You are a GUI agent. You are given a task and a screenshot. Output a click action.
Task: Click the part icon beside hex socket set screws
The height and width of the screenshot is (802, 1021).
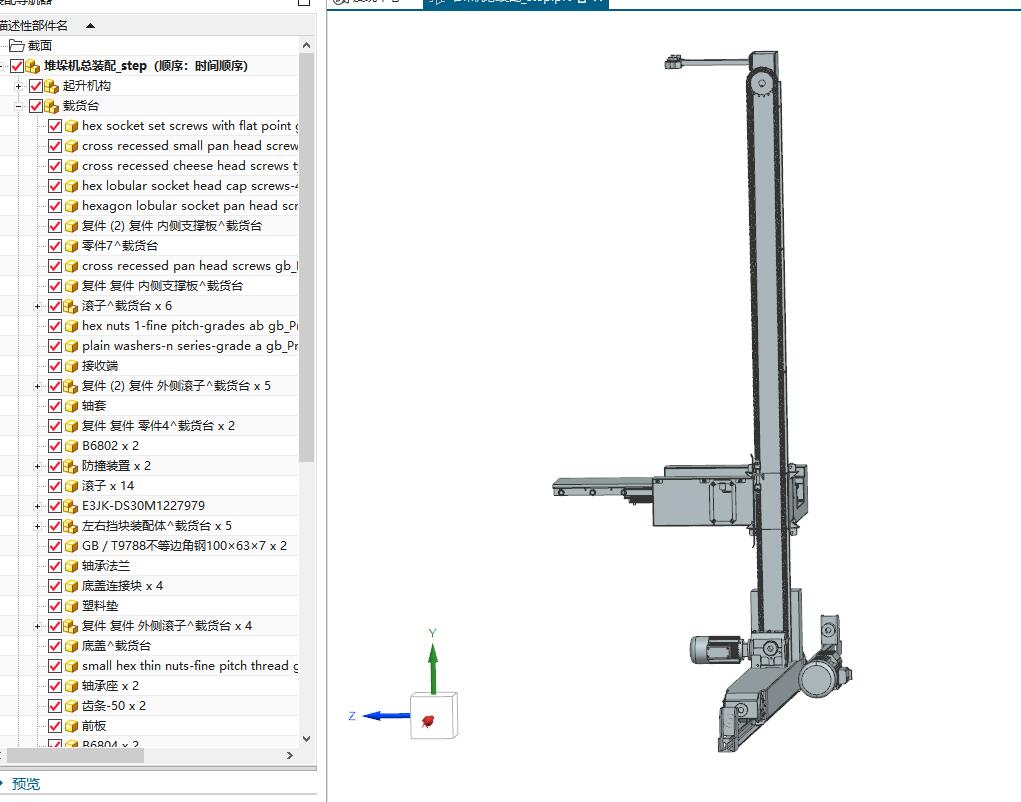point(71,126)
